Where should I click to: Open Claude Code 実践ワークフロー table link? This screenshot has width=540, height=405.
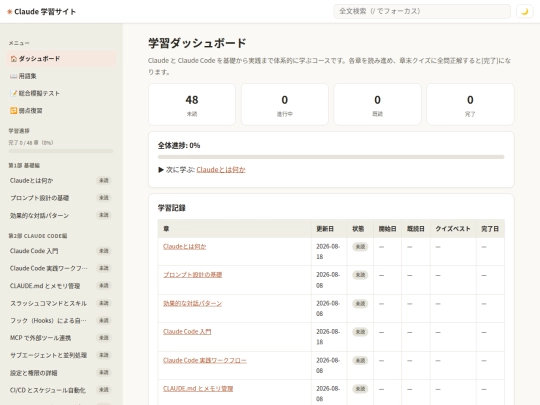click(205, 360)
